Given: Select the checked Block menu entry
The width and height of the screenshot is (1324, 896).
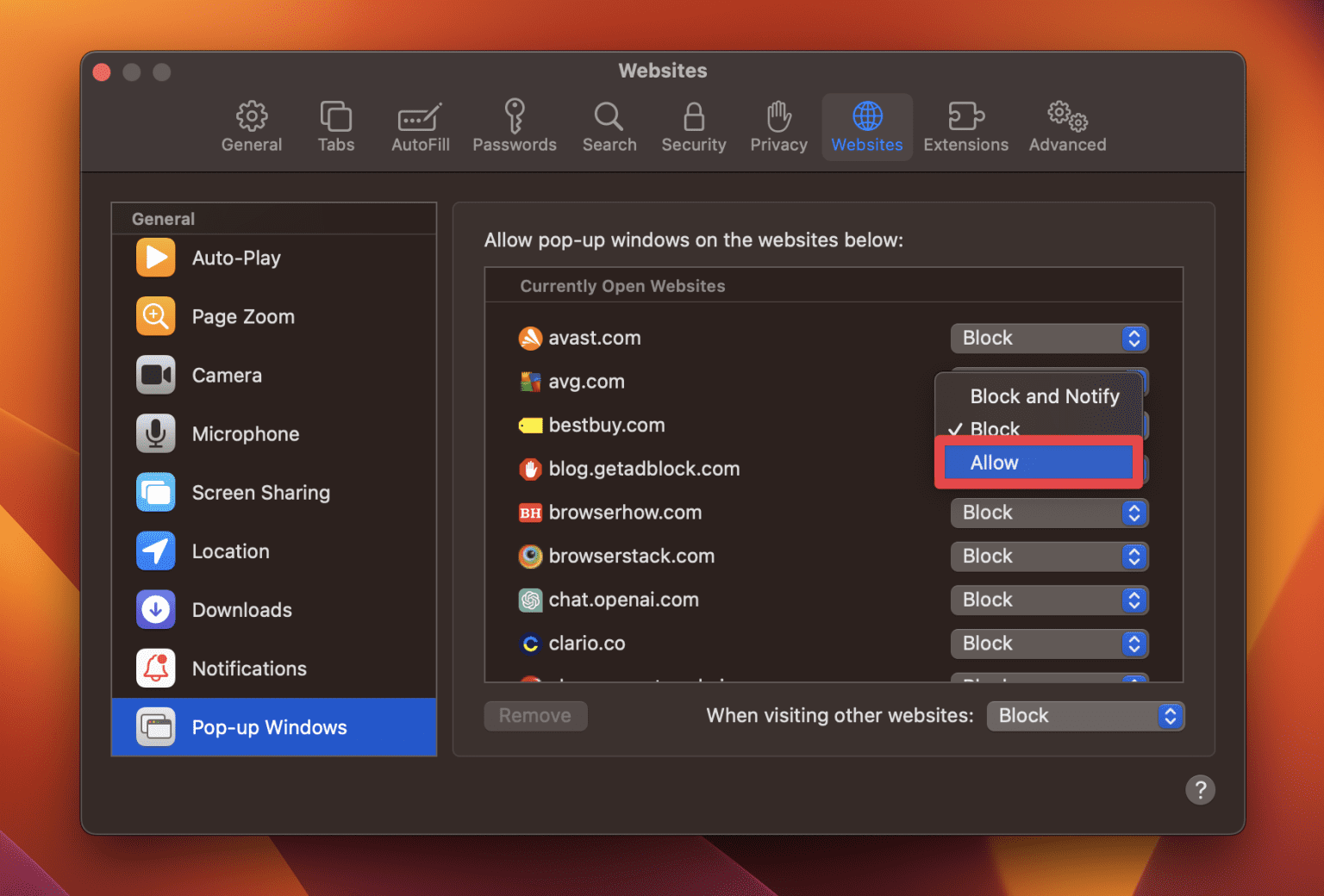Looking at the screenshot, I should 994,428.
